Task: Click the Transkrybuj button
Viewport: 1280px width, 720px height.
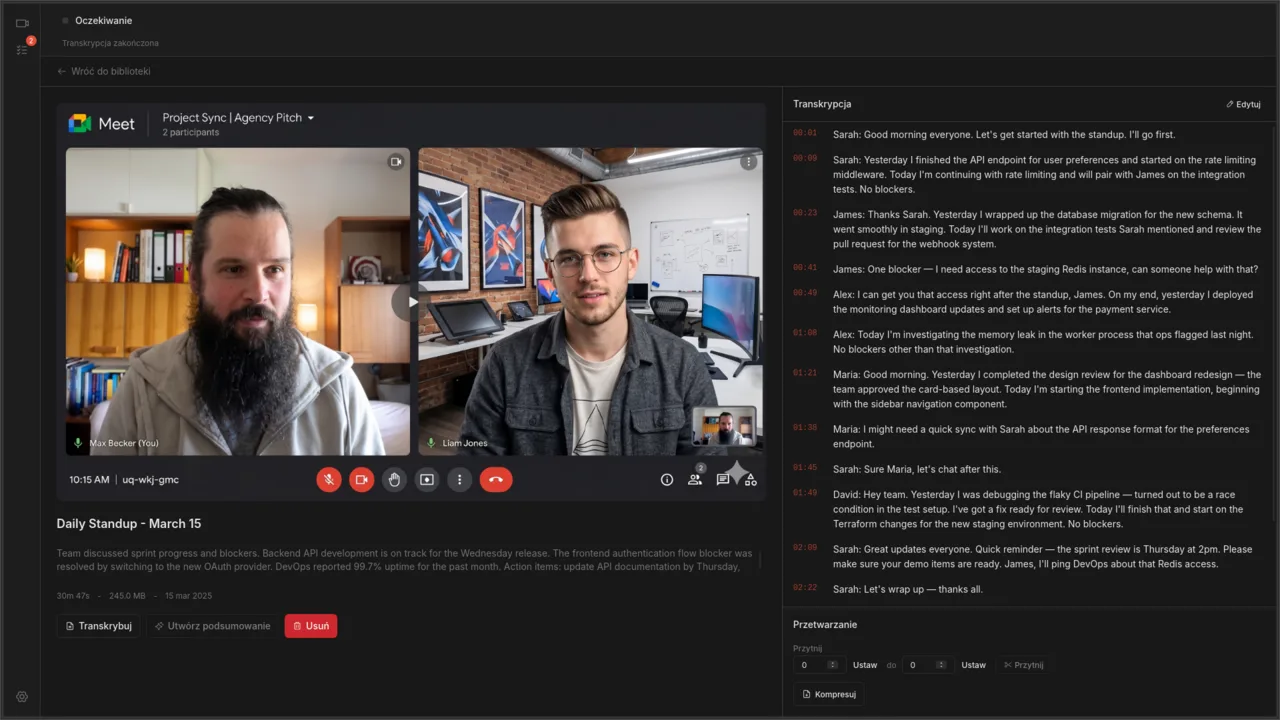Action: coord(98,626)
